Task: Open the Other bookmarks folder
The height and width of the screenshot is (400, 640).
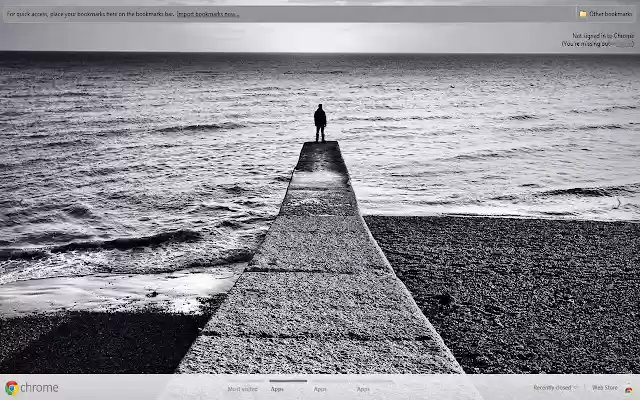Action: [605, 14]
